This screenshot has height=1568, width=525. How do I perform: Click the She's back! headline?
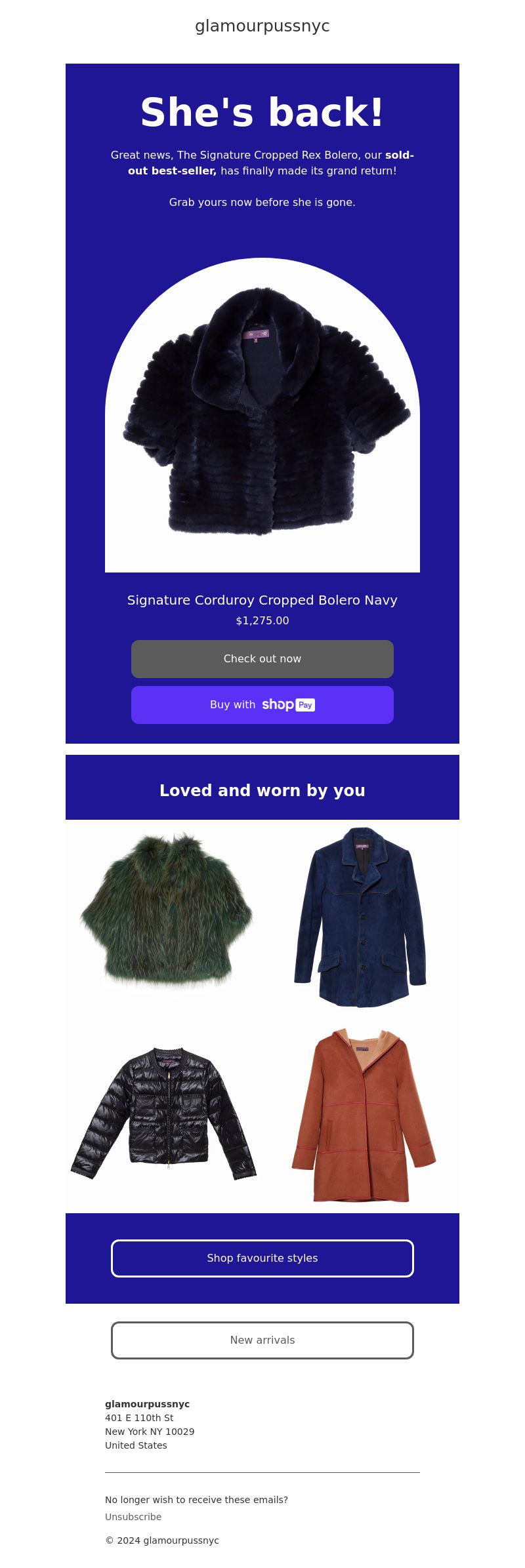262,112
